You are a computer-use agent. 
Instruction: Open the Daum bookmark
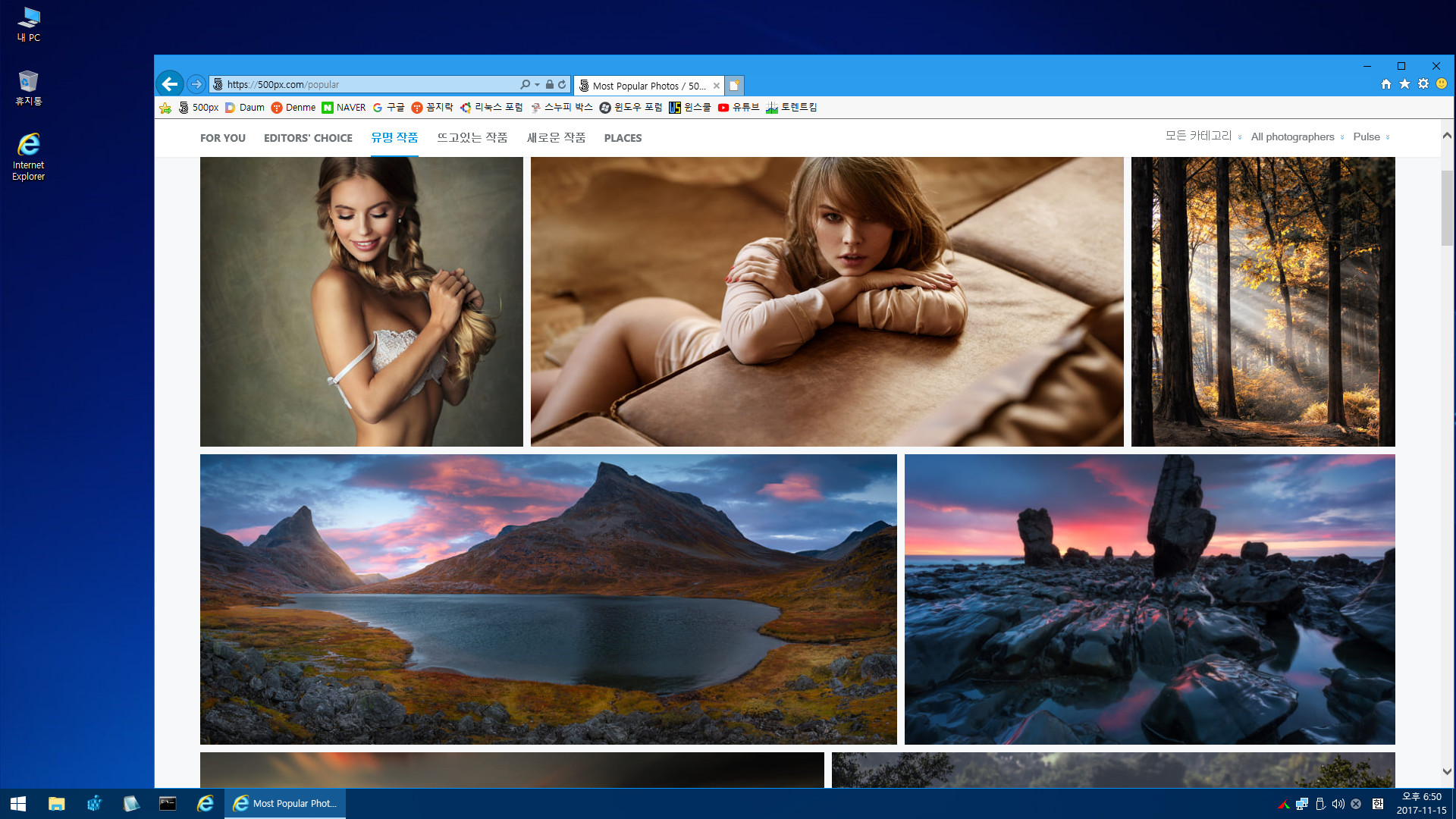[245, 108]
